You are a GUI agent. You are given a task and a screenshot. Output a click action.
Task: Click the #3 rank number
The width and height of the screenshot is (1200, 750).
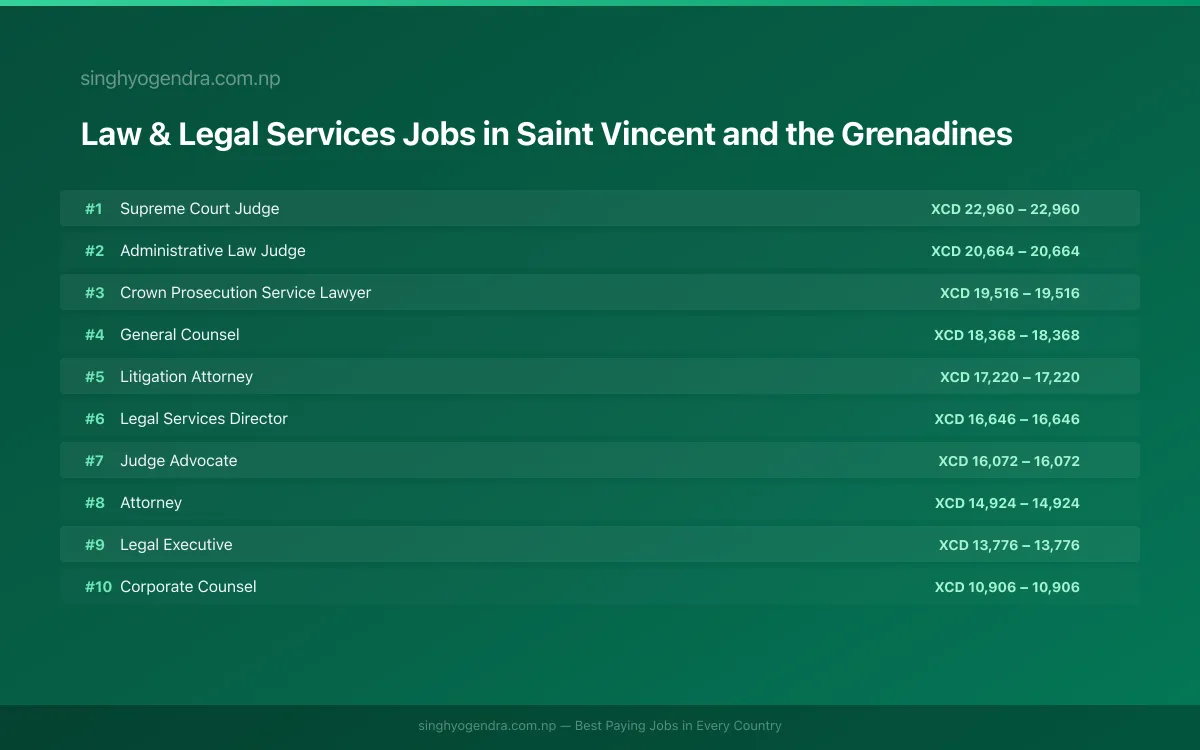94,293
